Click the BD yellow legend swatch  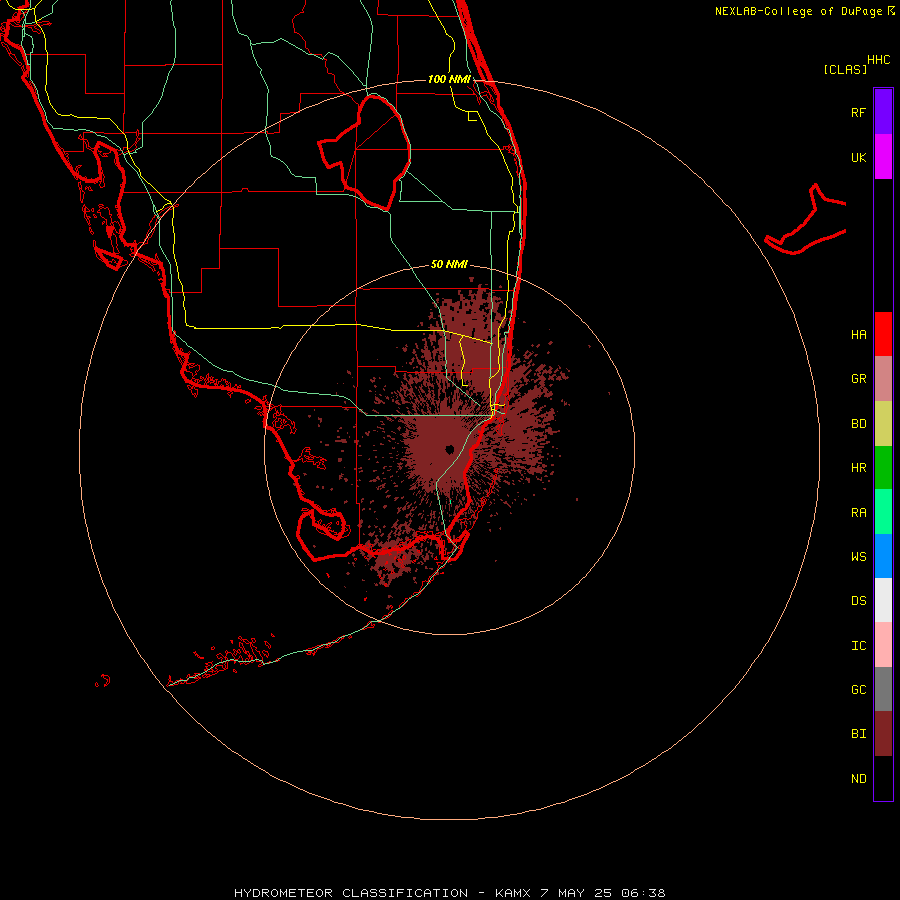click(x=883, y=424)
